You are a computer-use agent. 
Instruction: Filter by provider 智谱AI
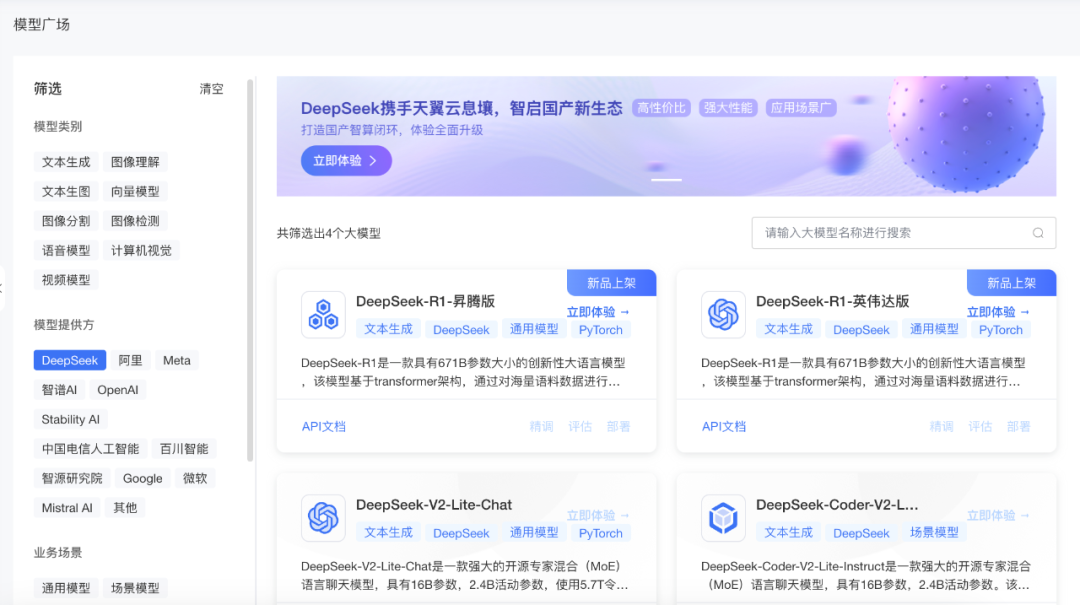(59, 390)
